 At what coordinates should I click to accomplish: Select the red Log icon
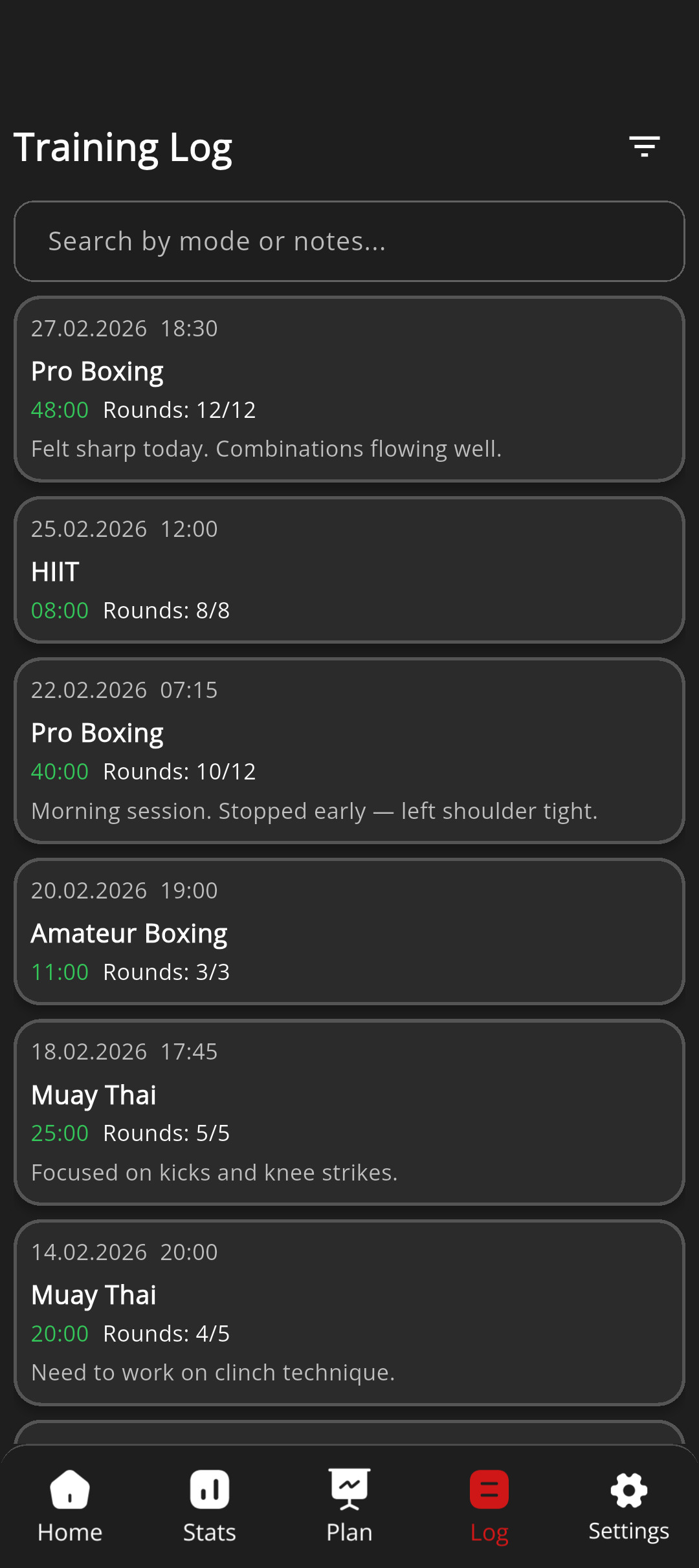(489, 1489)
